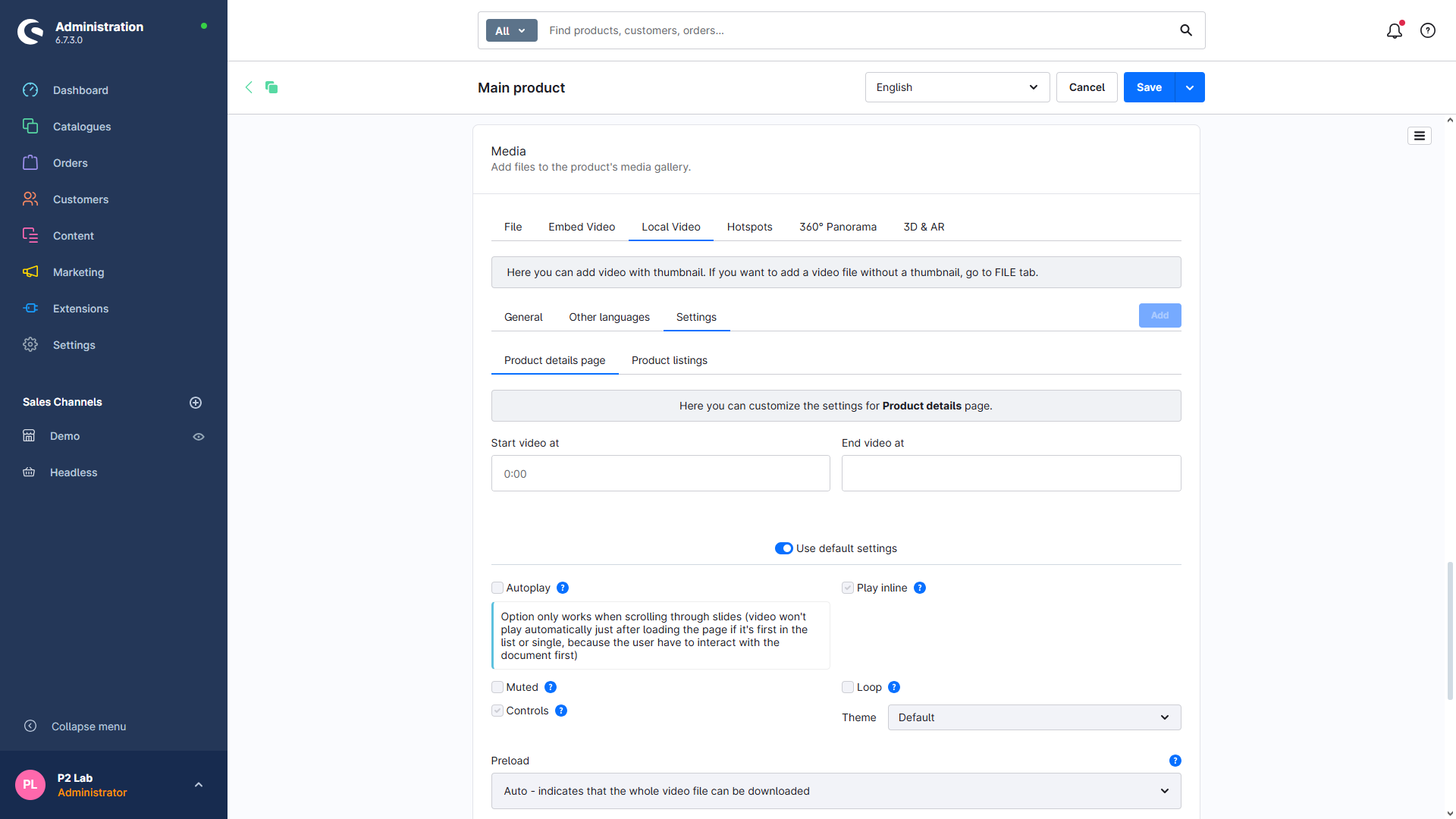Toggle the Controls checkbox
Screen dimensions: 1456x819
tap(497, 711)
